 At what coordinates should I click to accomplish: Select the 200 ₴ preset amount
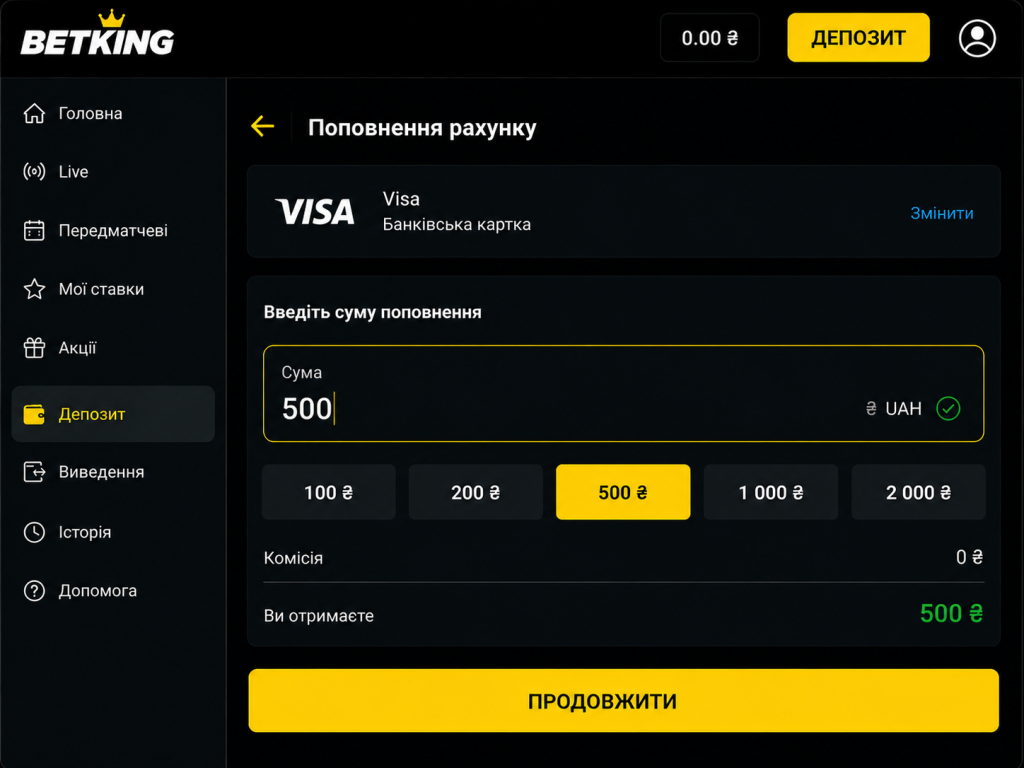pos(475,492)
